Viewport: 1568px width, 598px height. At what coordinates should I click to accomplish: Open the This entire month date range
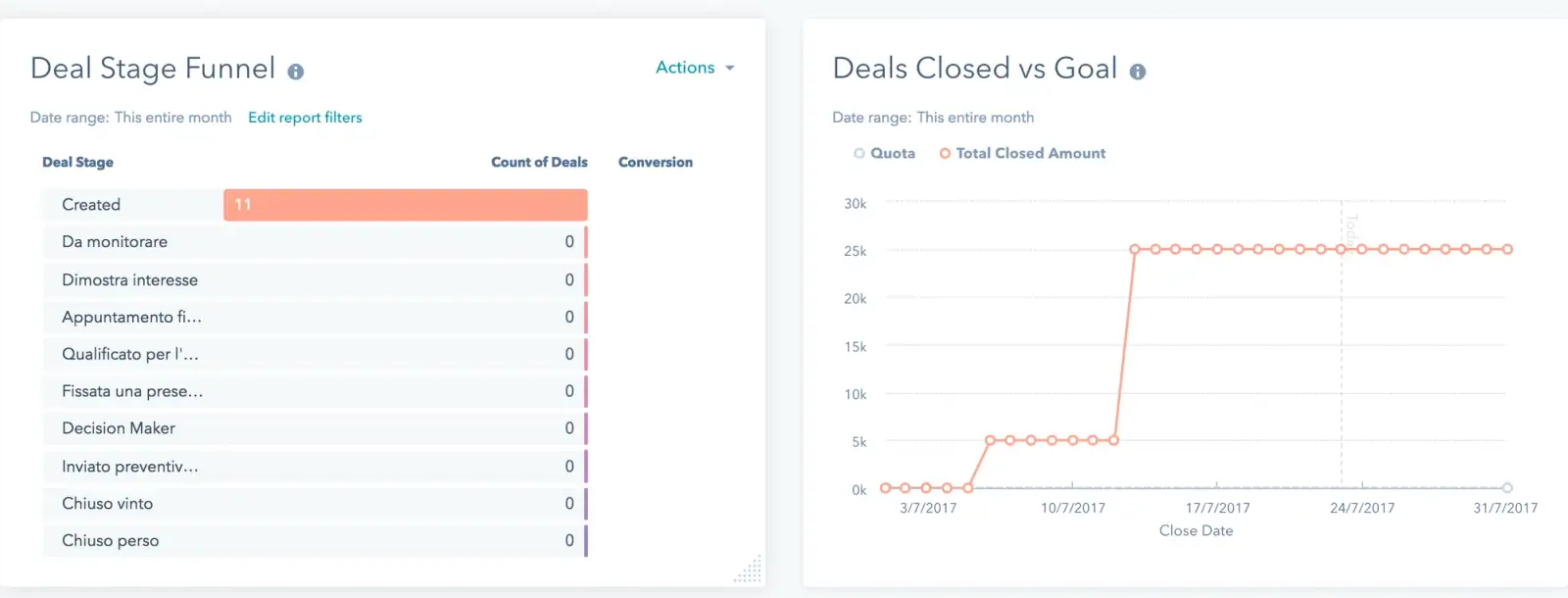pyautogui.click(x=172, y=117)
